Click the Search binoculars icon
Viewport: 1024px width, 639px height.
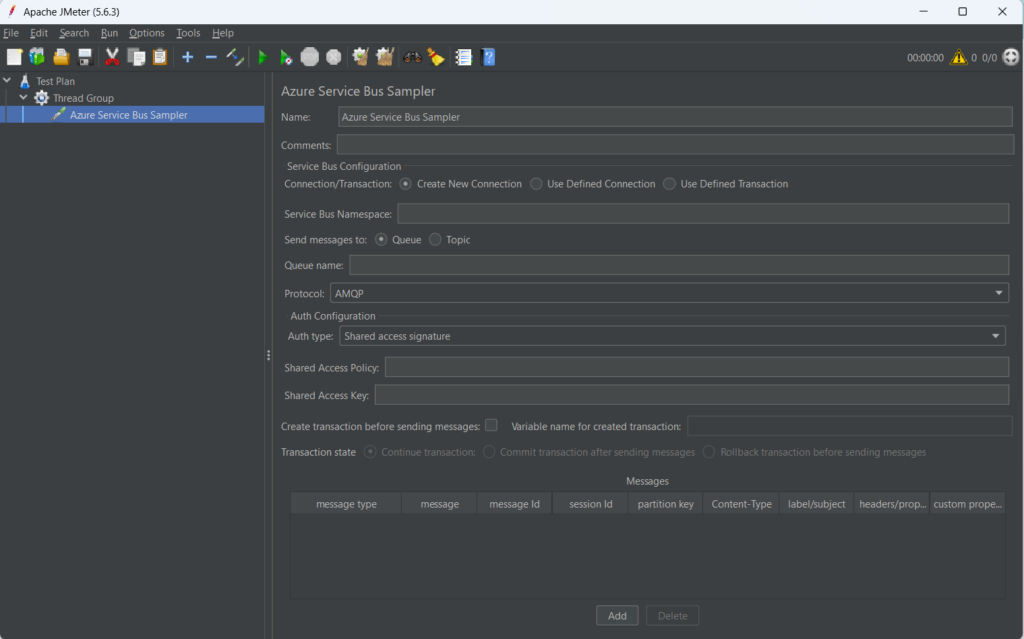coord(411,58)
